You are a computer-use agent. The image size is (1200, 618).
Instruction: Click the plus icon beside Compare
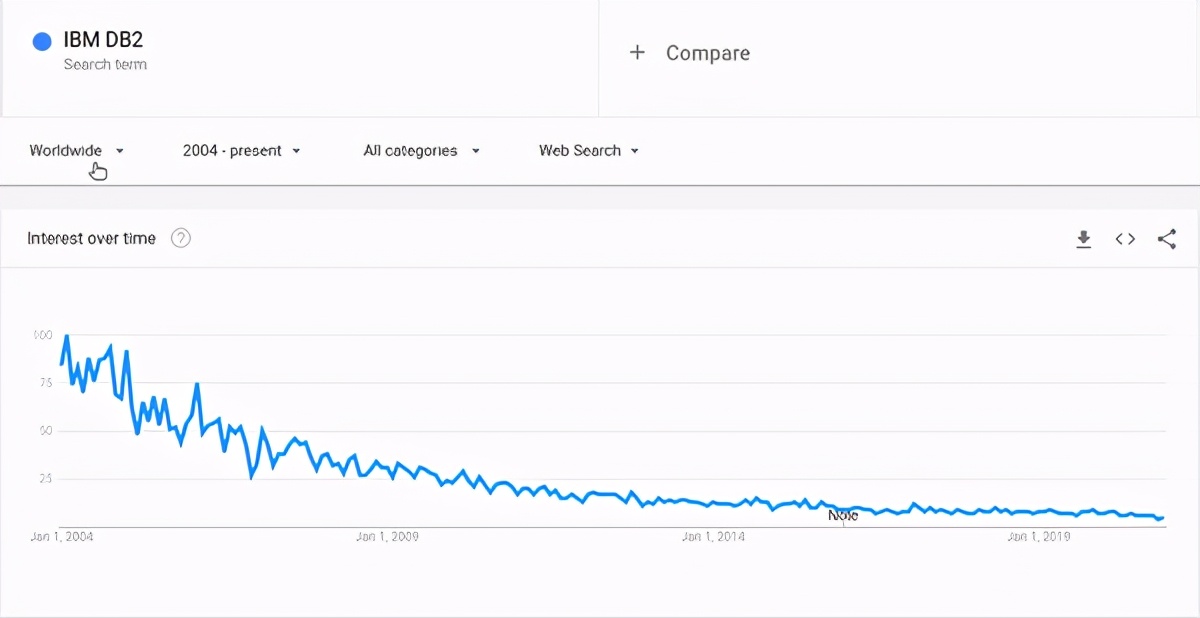(x=637, y=53)
